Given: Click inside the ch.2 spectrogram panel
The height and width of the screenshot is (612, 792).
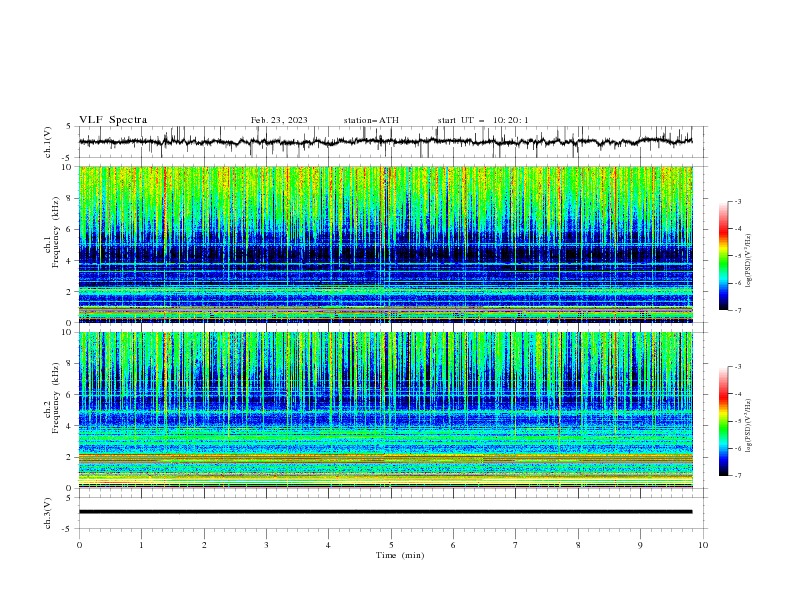Looking at the screenshot, I should 385,410.
